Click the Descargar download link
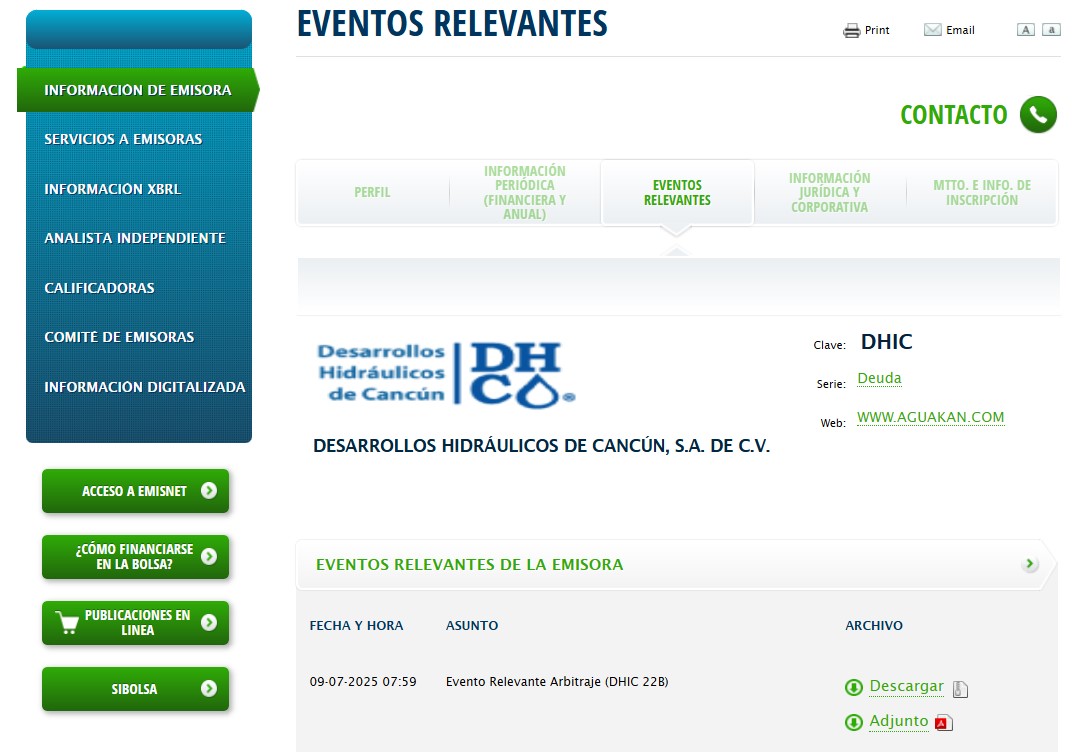 pyautogui.click(x=906, y=686)
